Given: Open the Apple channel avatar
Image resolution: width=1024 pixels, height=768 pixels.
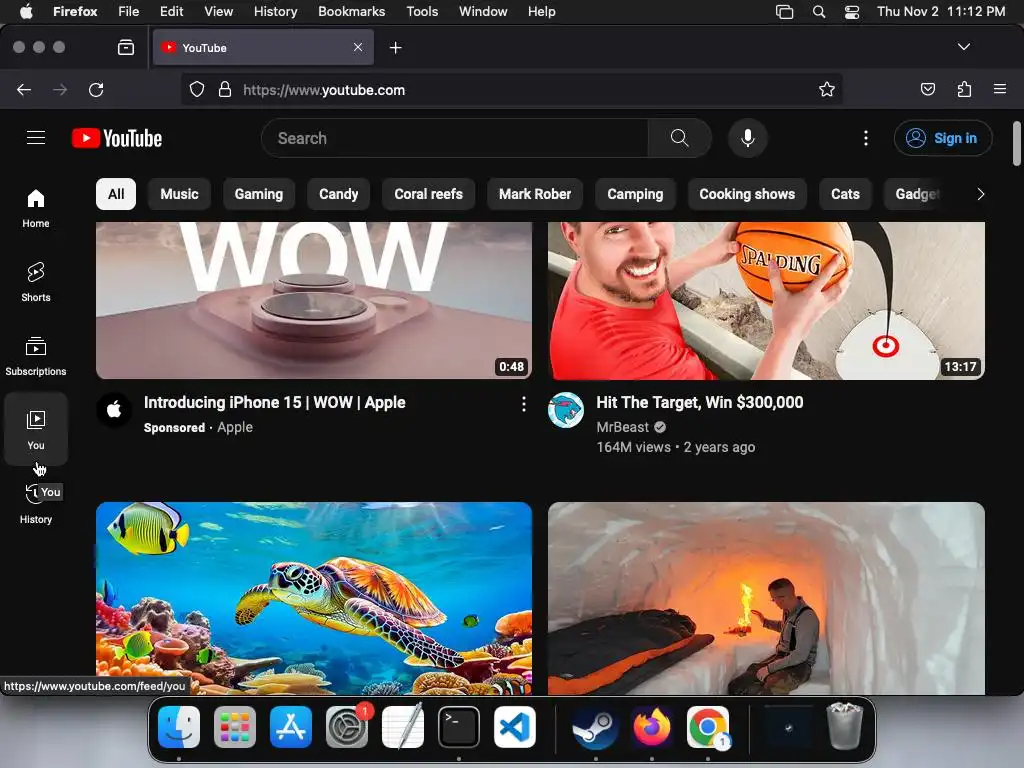Looking at the screenshot, I should (114, 409).
